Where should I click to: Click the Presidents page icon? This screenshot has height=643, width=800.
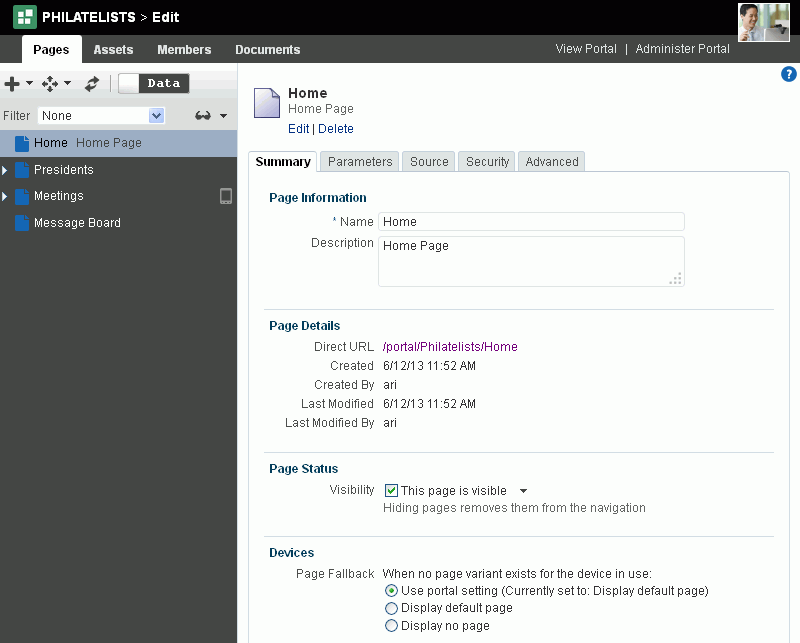coord(22,170)
